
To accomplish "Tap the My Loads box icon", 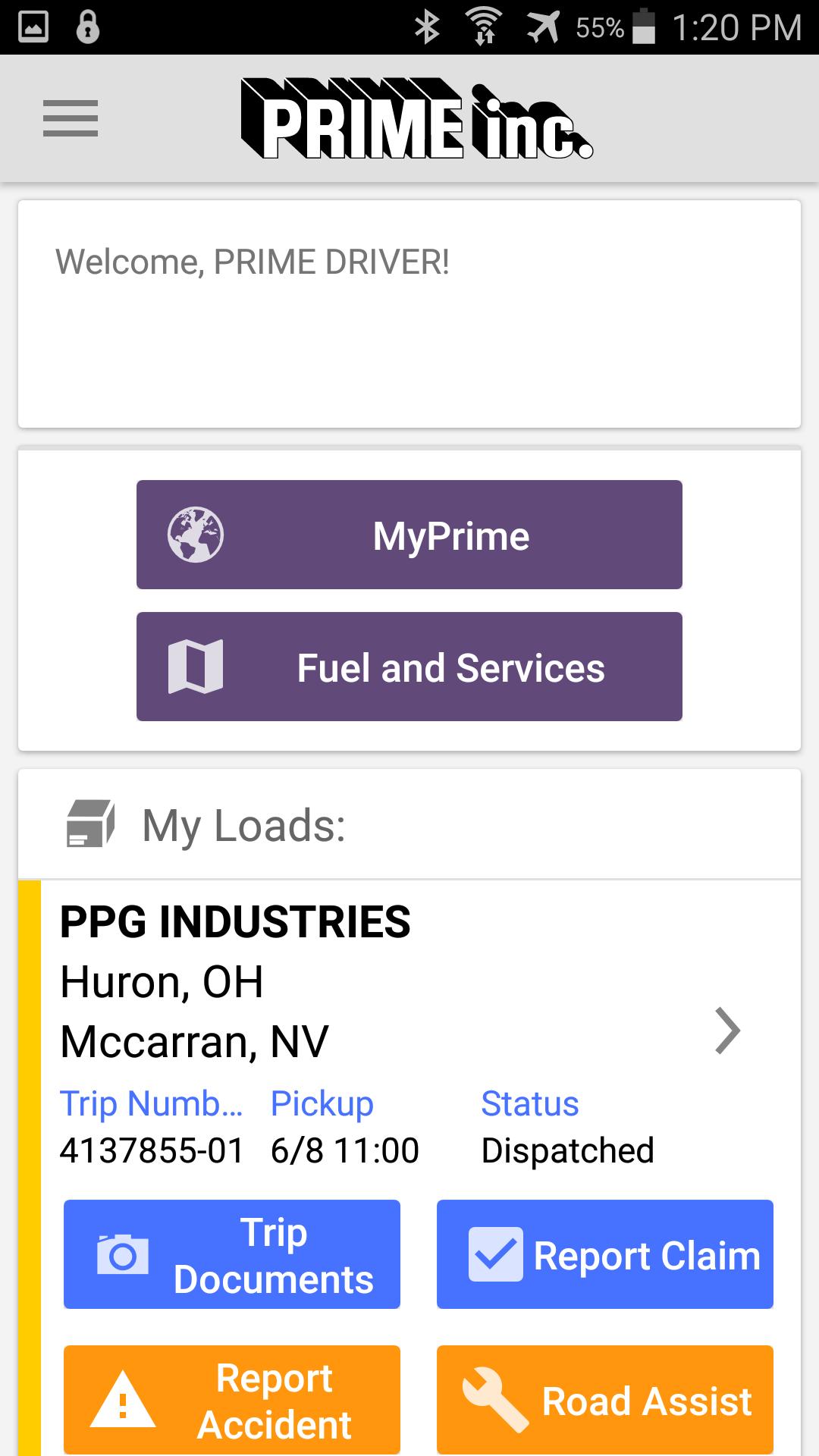I will pyautogui.click(x=90, y=824).
